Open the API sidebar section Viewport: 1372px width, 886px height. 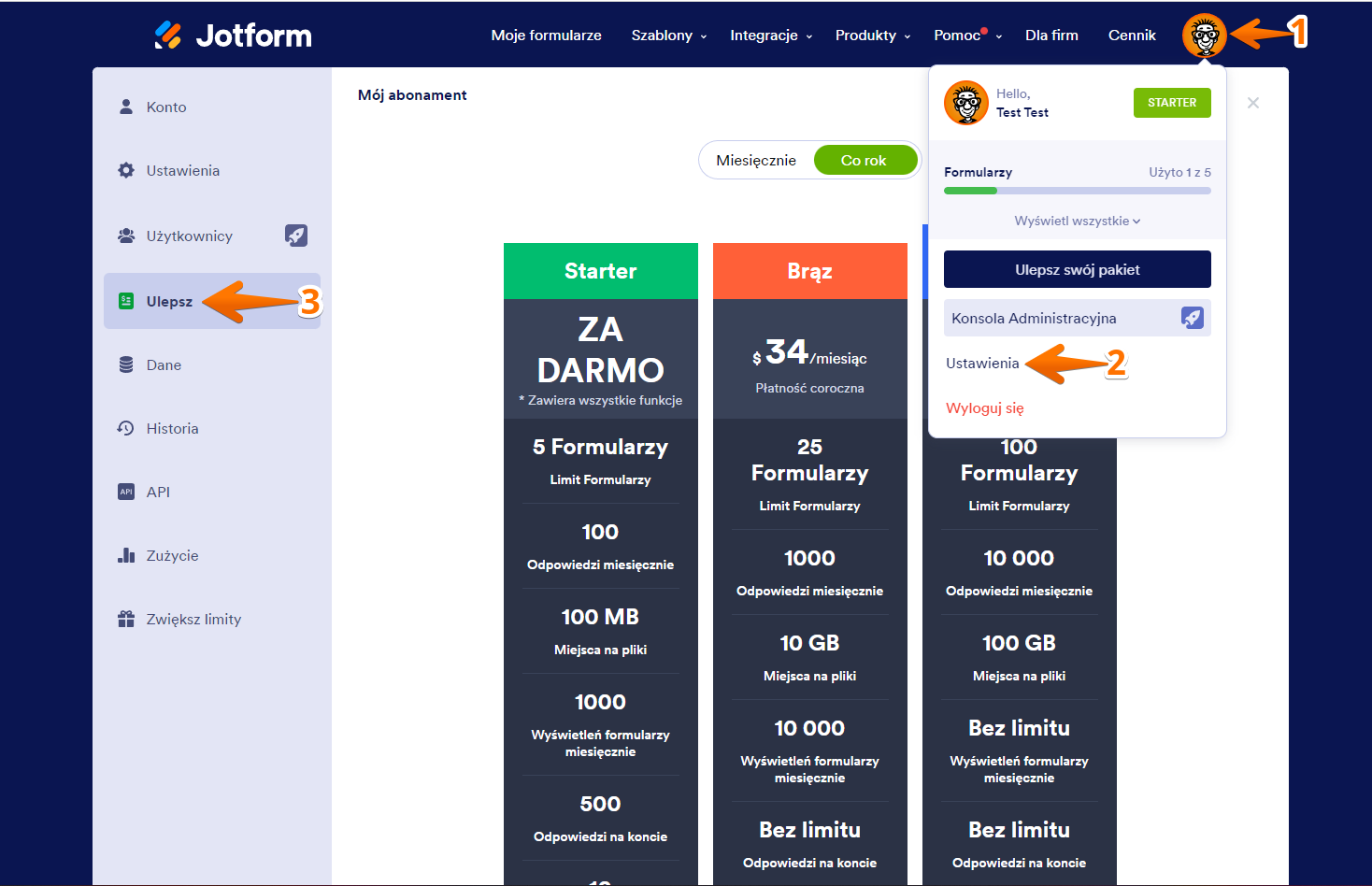(212, 492)
